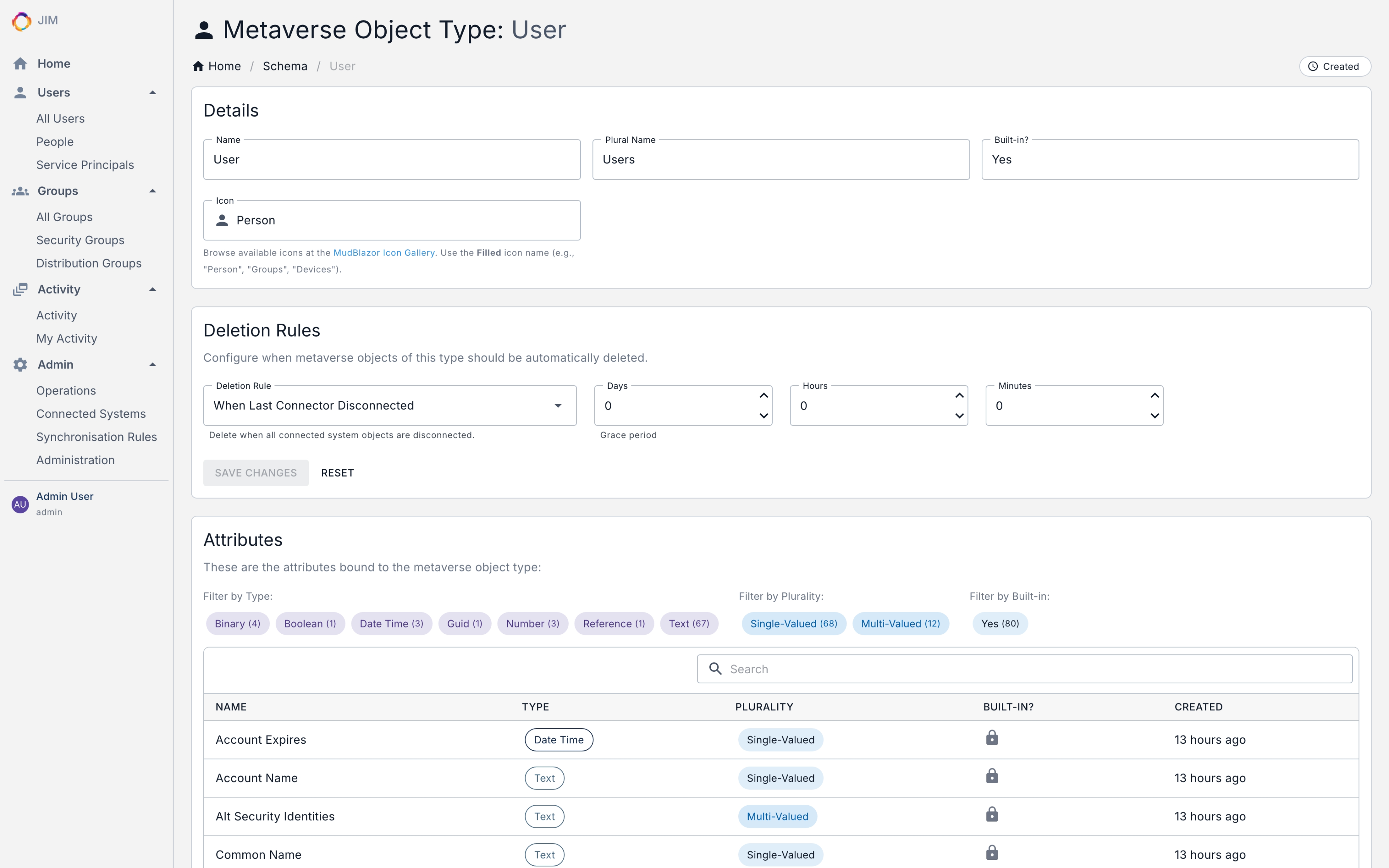This screenshot has width=1389, height=868.
Task: Go to Connected Systems menu item
Action: tap(91, 414)
